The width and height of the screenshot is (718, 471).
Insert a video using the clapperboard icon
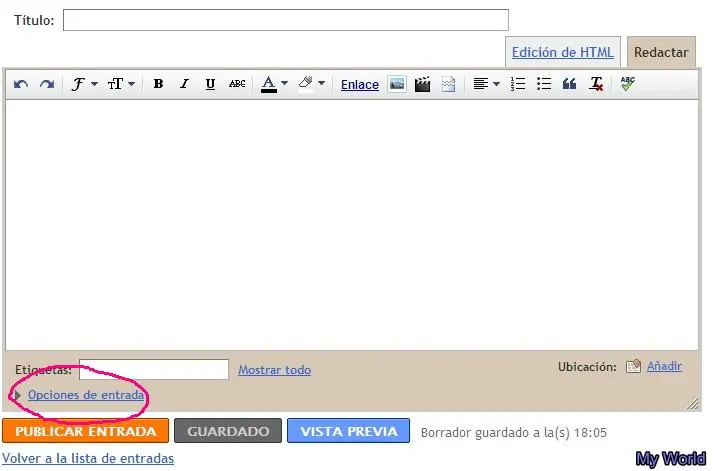pos(422,84)
